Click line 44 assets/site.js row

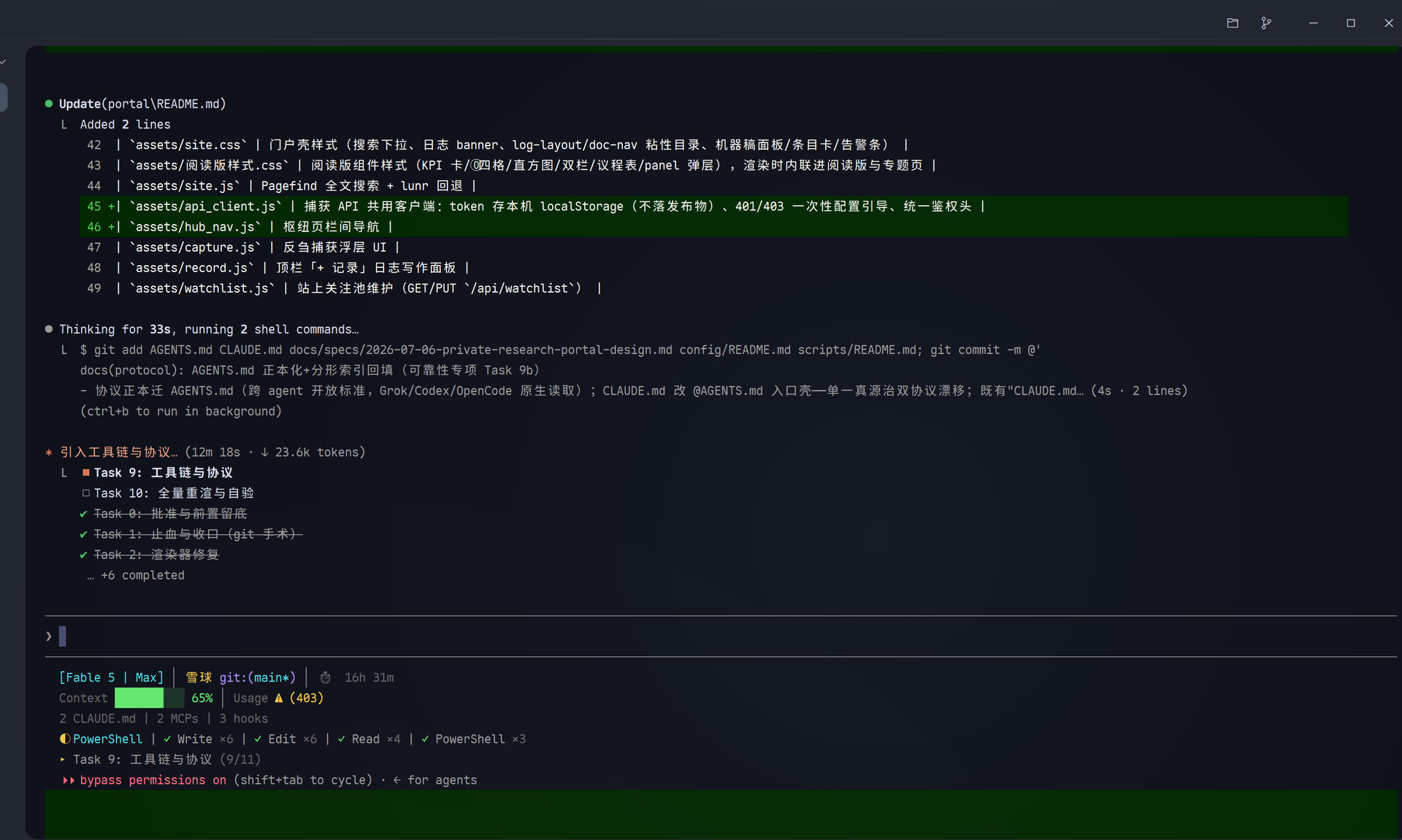pyautogui.click(x=282, y=186)
